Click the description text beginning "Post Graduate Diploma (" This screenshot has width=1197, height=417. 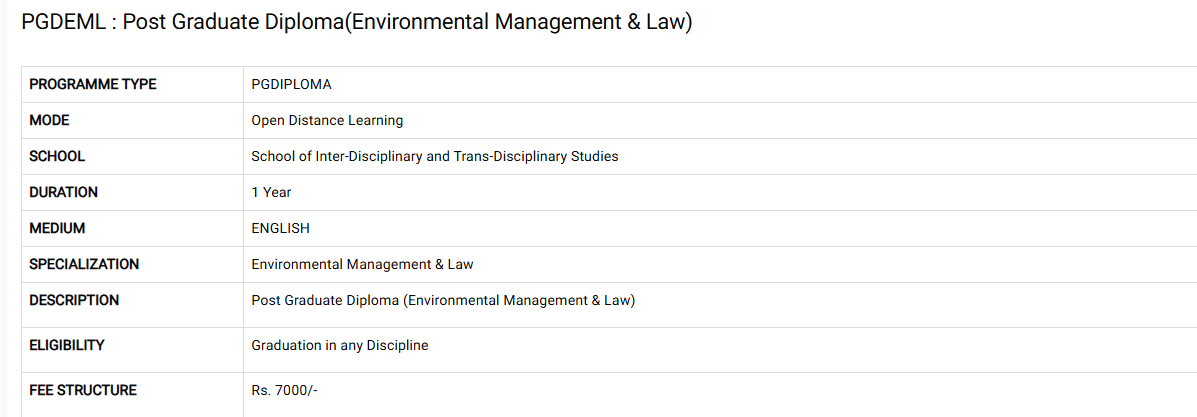coord(443,300)
